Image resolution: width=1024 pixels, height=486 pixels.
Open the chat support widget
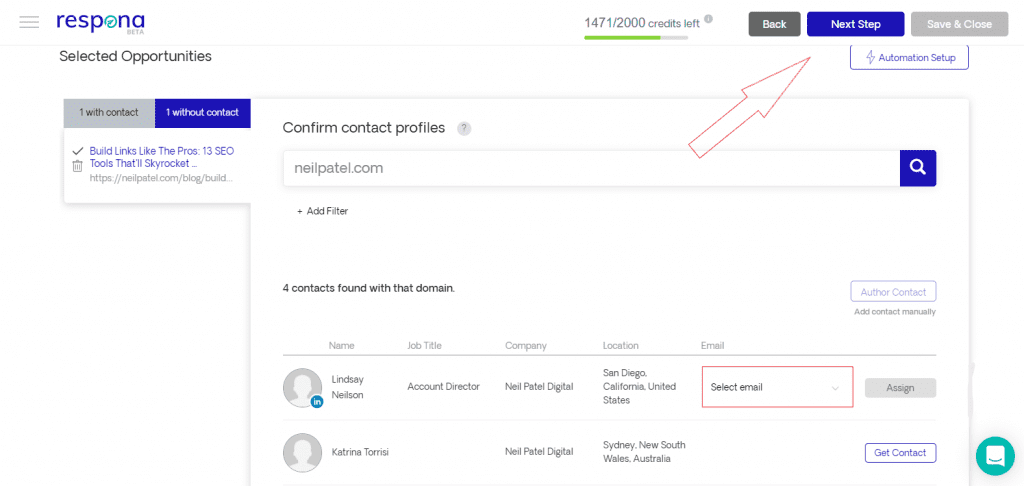[995, 456]
